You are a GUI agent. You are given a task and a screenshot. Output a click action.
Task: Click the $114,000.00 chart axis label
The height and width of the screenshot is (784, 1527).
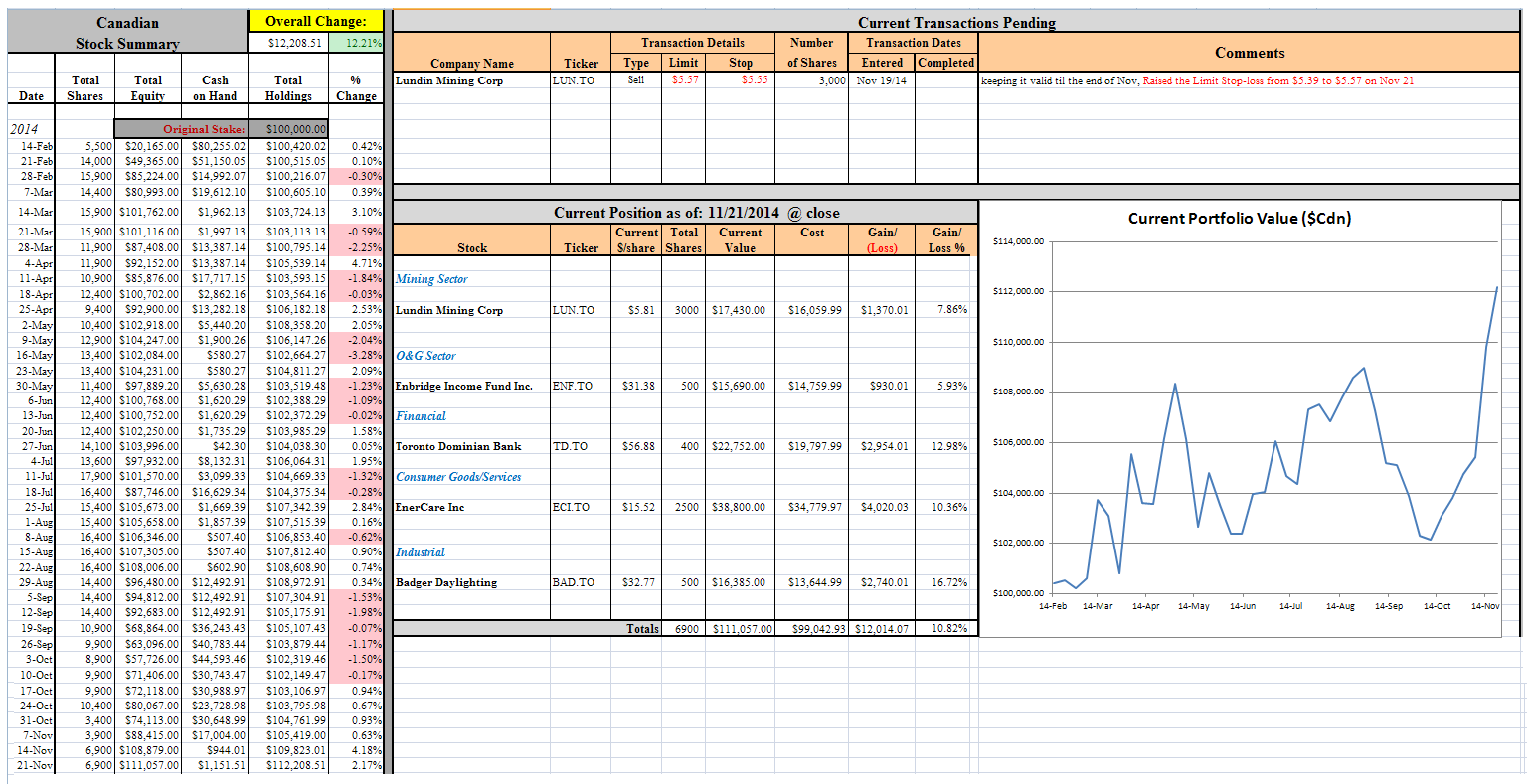(1018, 241)
